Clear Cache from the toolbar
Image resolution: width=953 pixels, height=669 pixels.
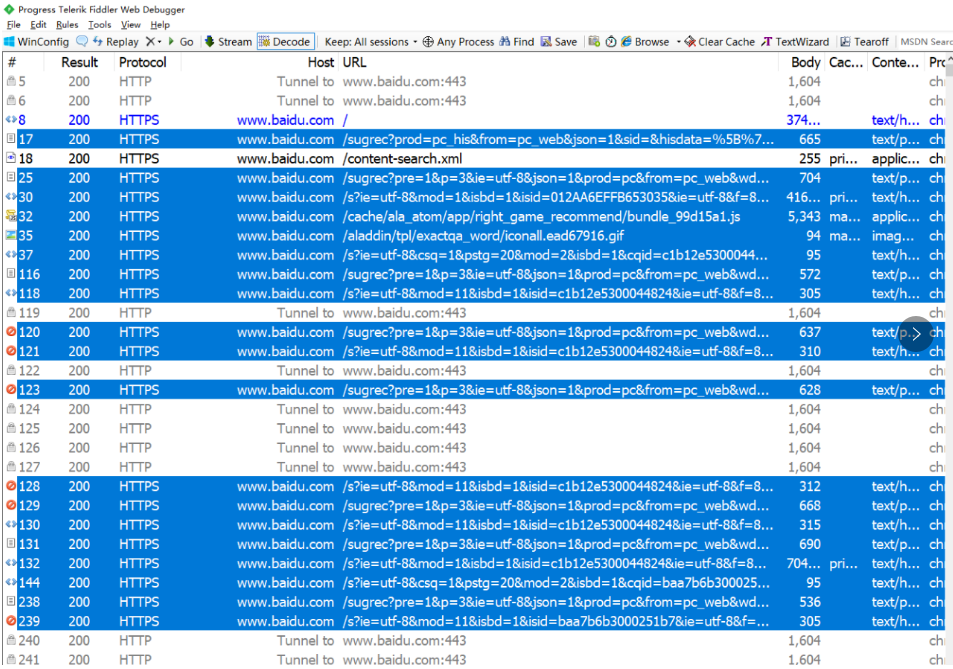[x=720, y=41]
